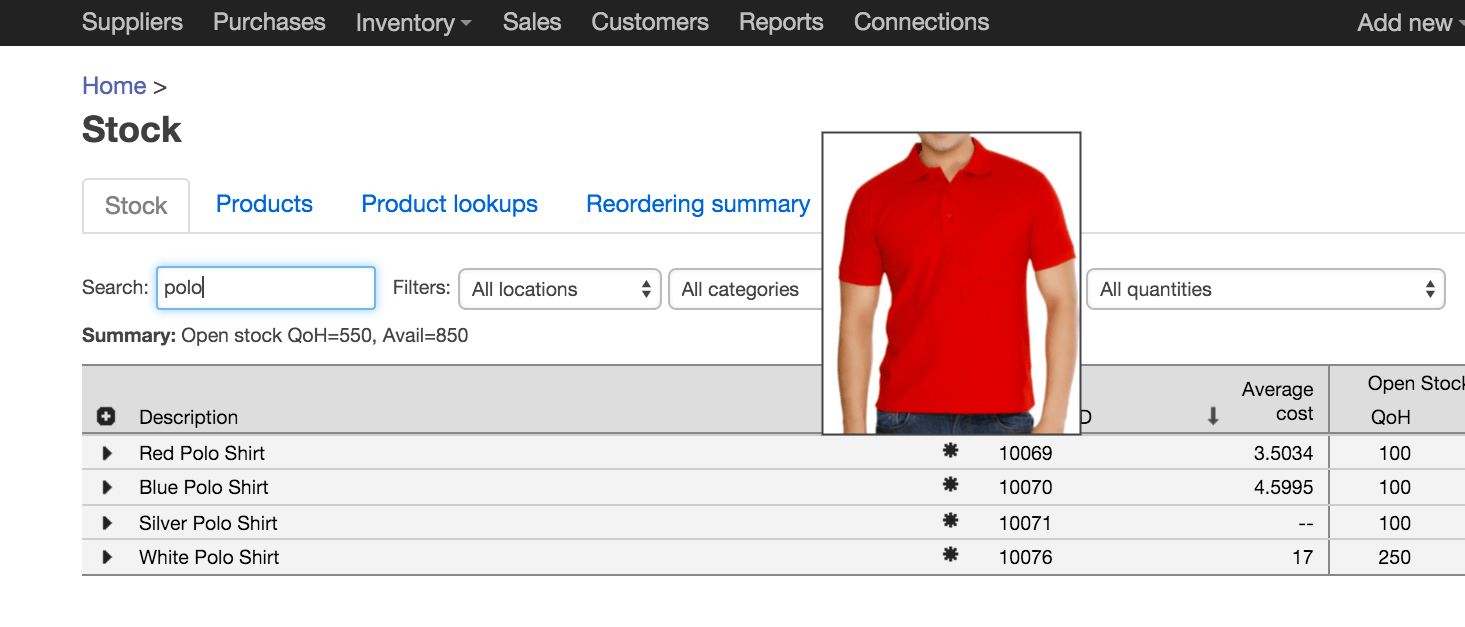Screen dimensions: 1465x627
Task: Click product ID 10071
Action: 1026,523
